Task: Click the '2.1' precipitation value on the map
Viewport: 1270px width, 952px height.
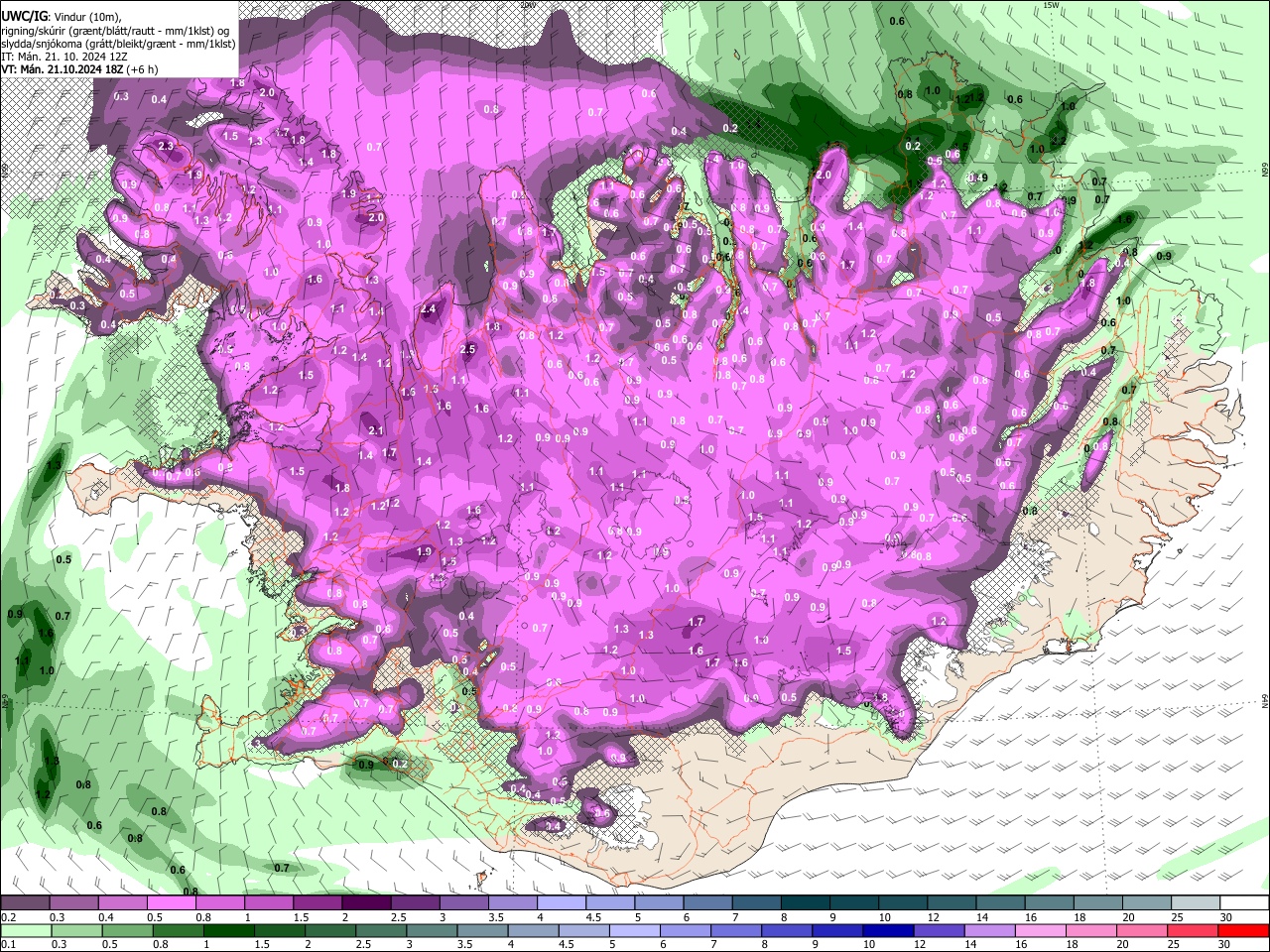Action: click(376, 430)
